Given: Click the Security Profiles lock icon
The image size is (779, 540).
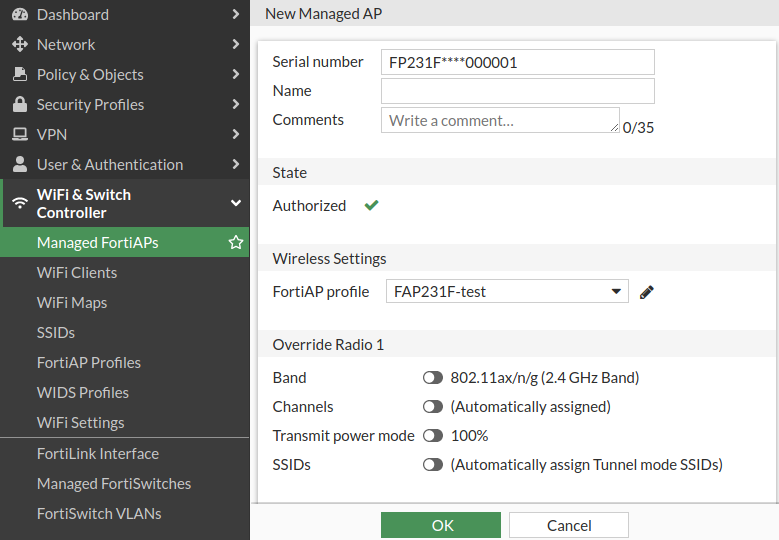Looking at the screenshot, I should point(19,105).
